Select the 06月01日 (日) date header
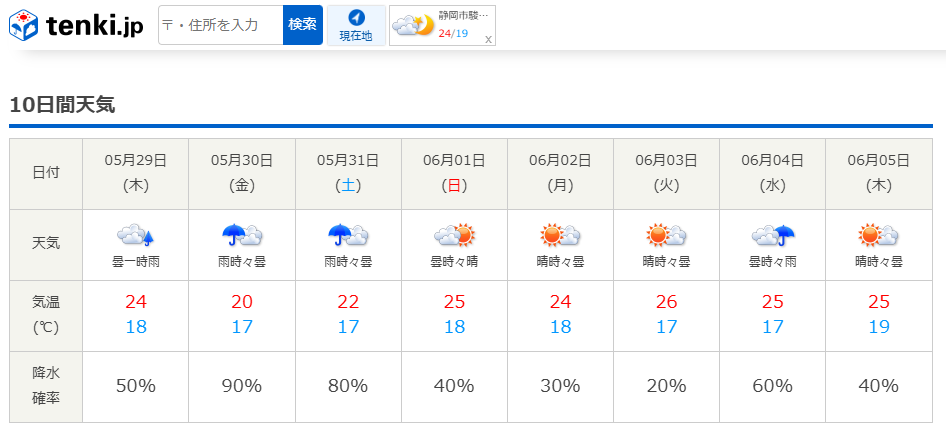 click(454, 174)
